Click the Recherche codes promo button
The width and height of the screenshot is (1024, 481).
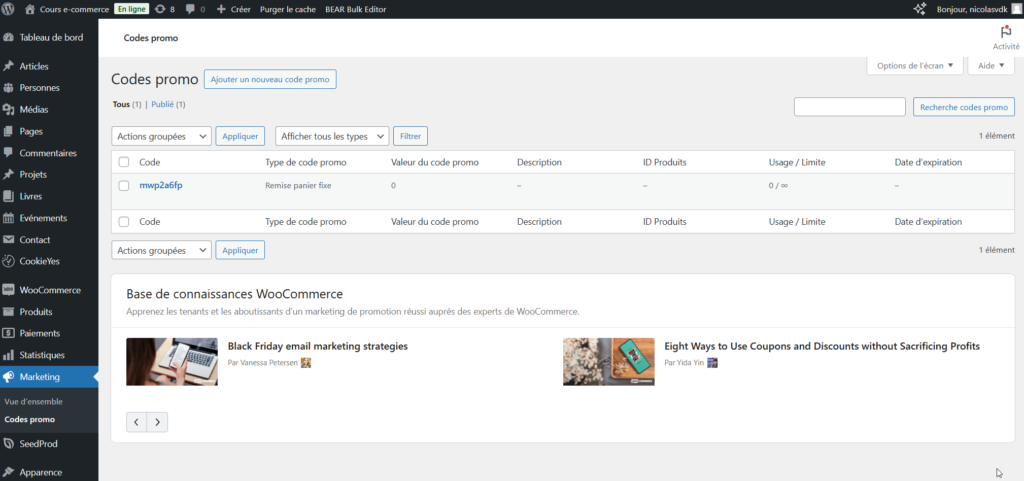[964, 107]
